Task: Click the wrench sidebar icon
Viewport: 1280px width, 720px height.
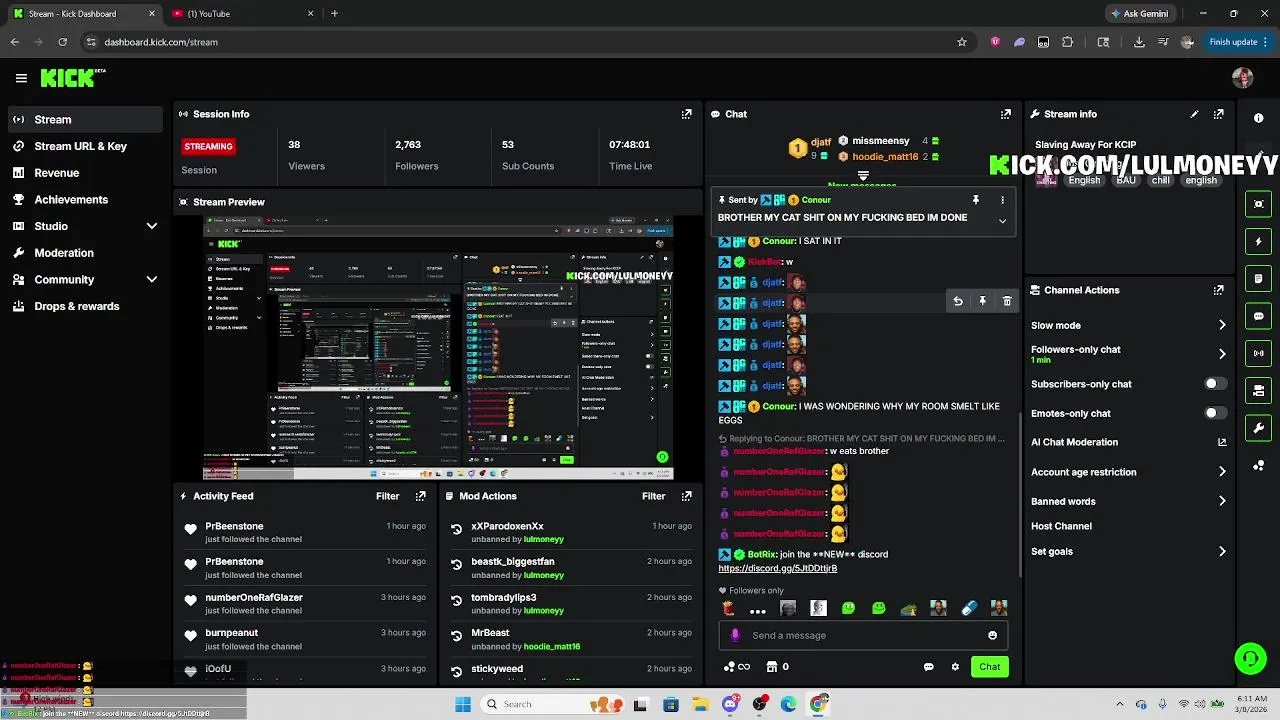Action: tap(1258, 428)
